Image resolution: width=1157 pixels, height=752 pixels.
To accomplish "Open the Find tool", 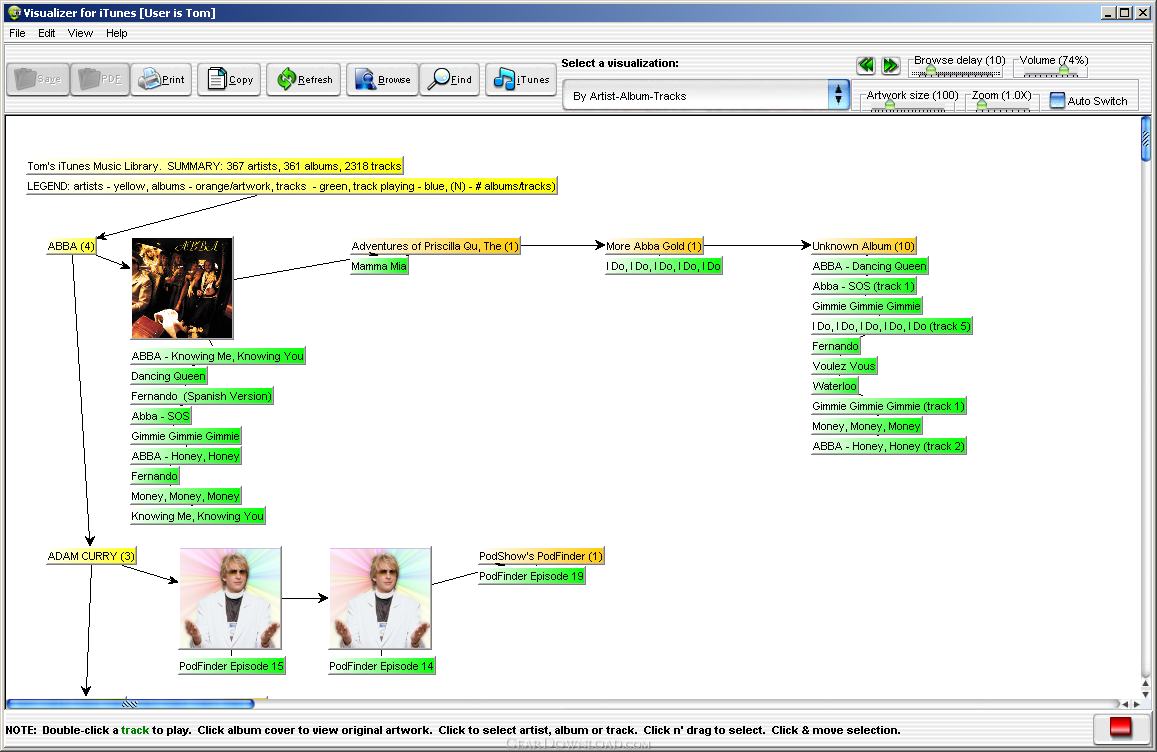I will click(x=449, y=79).
